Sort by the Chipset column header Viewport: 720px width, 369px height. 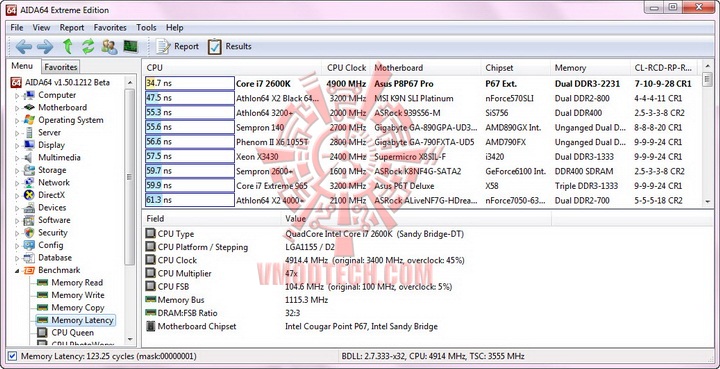[515, 67]
